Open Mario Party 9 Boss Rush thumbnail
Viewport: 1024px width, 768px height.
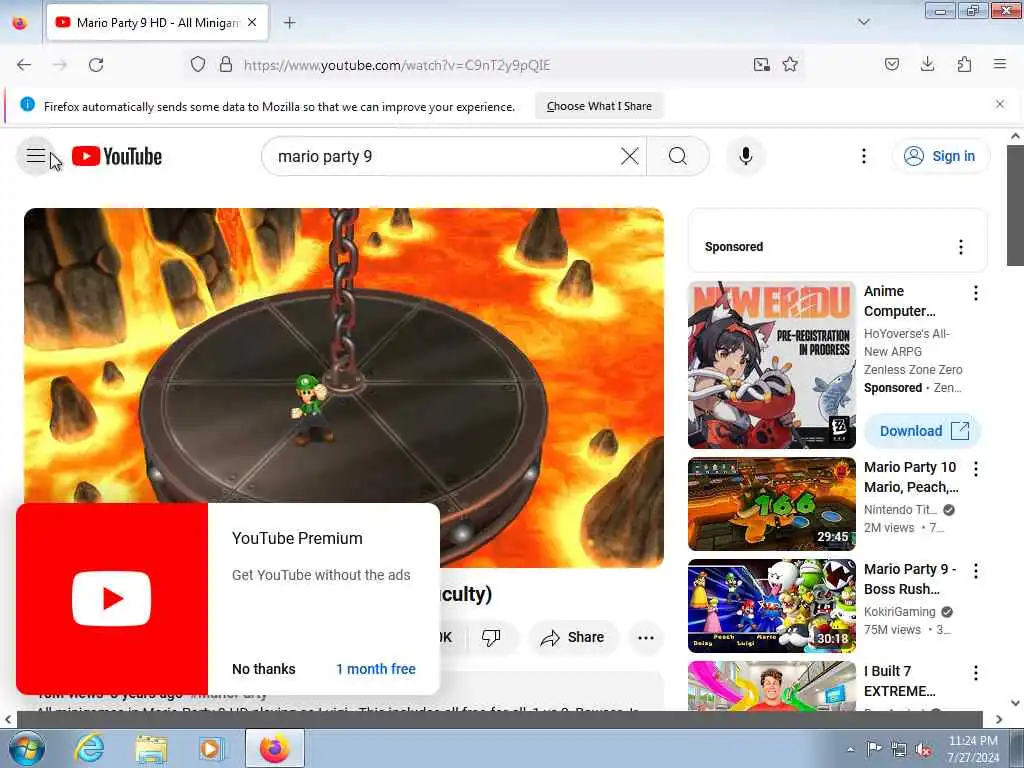772,606
